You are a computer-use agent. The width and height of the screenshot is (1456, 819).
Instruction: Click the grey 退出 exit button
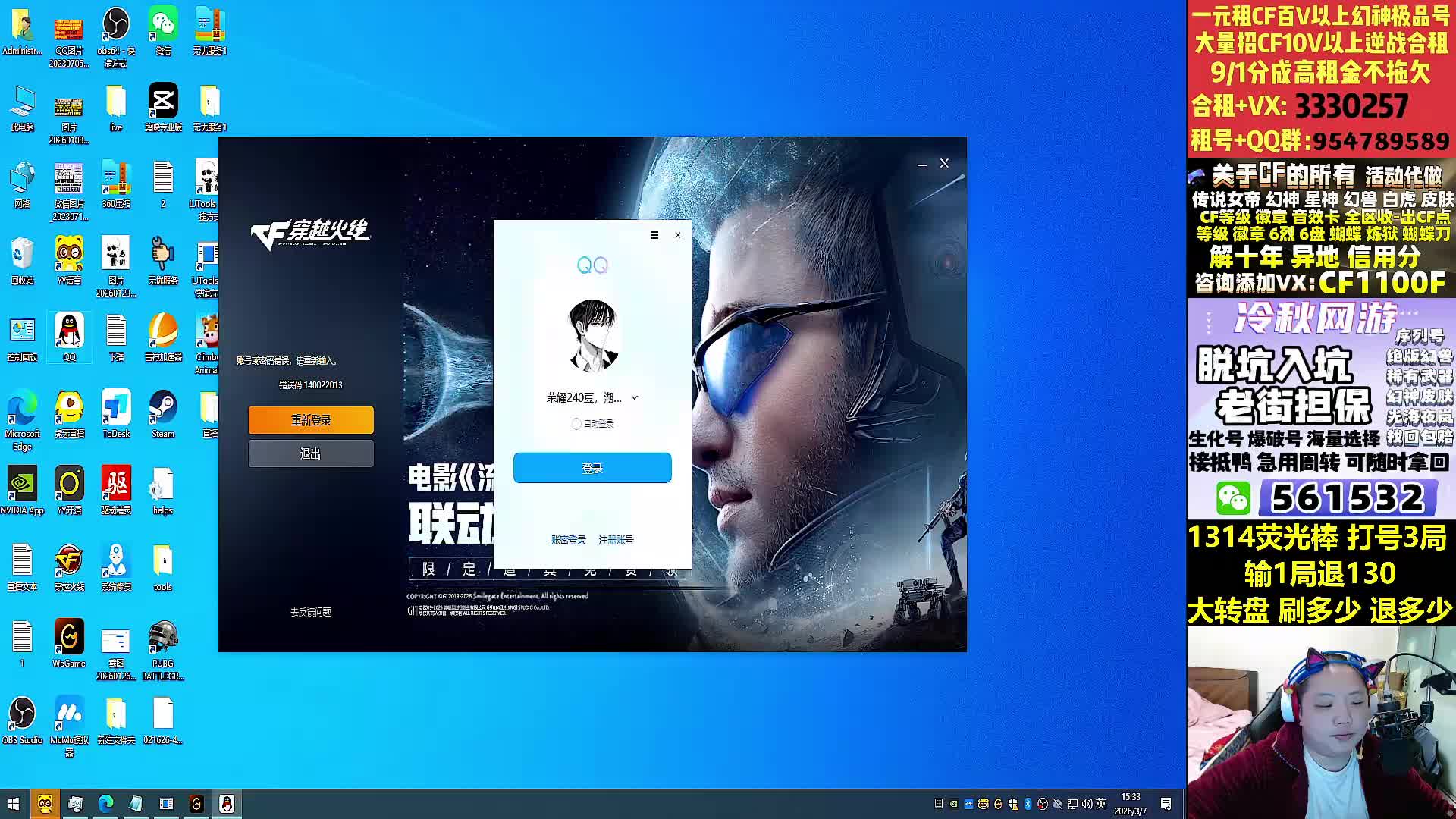pos(311,453)
